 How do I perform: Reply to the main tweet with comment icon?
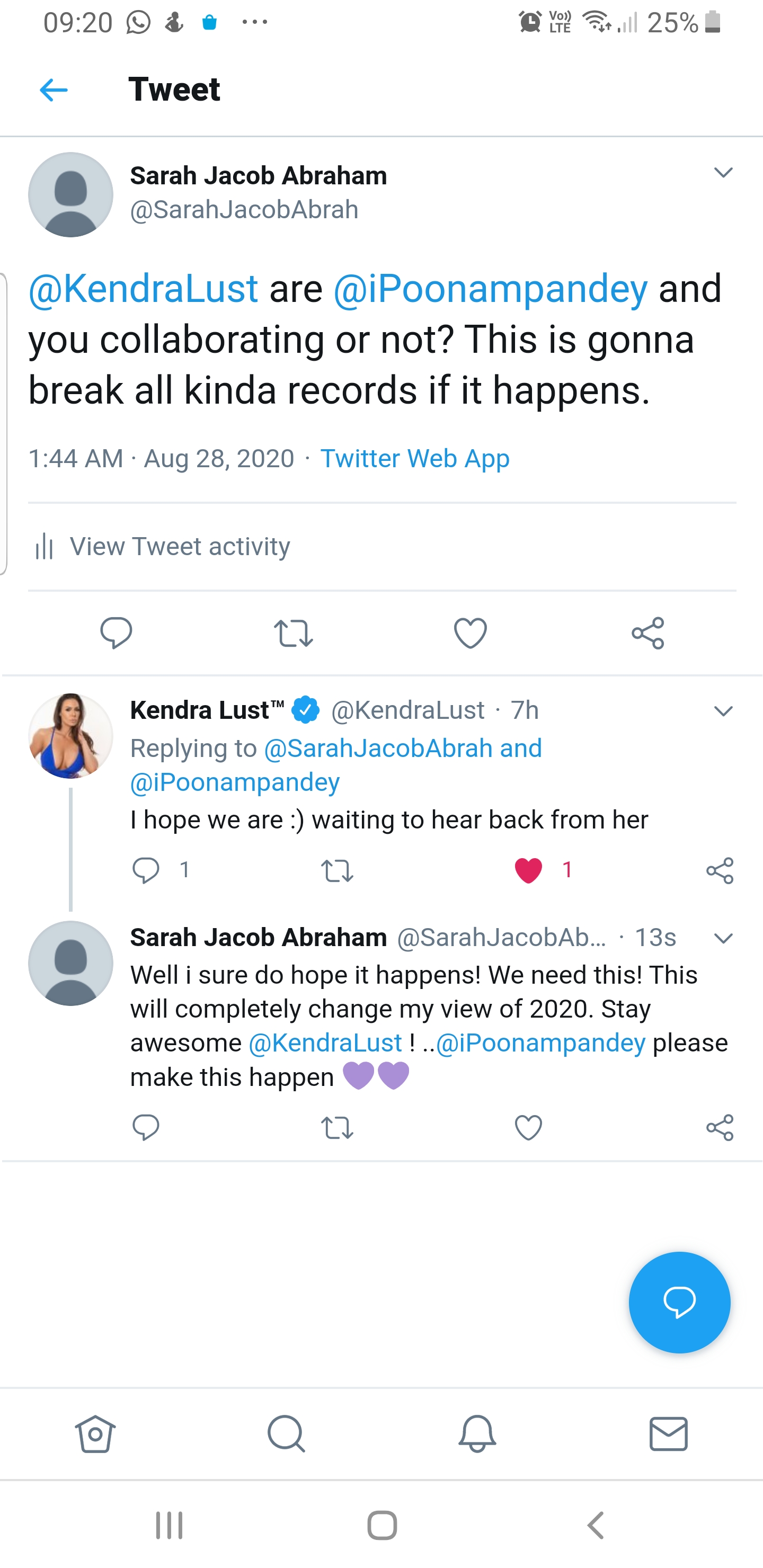(116, 633)
